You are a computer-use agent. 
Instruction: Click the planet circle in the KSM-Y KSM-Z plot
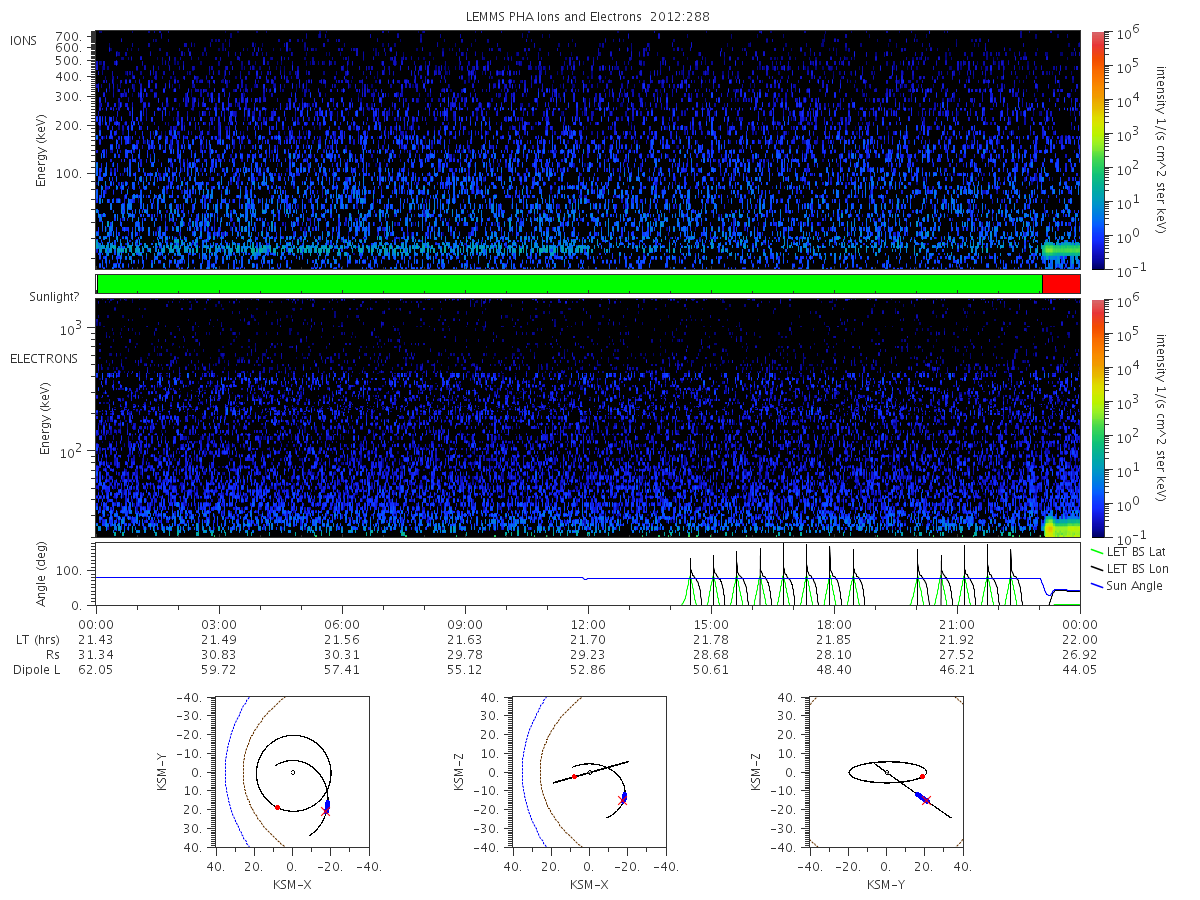pos(886,772)
